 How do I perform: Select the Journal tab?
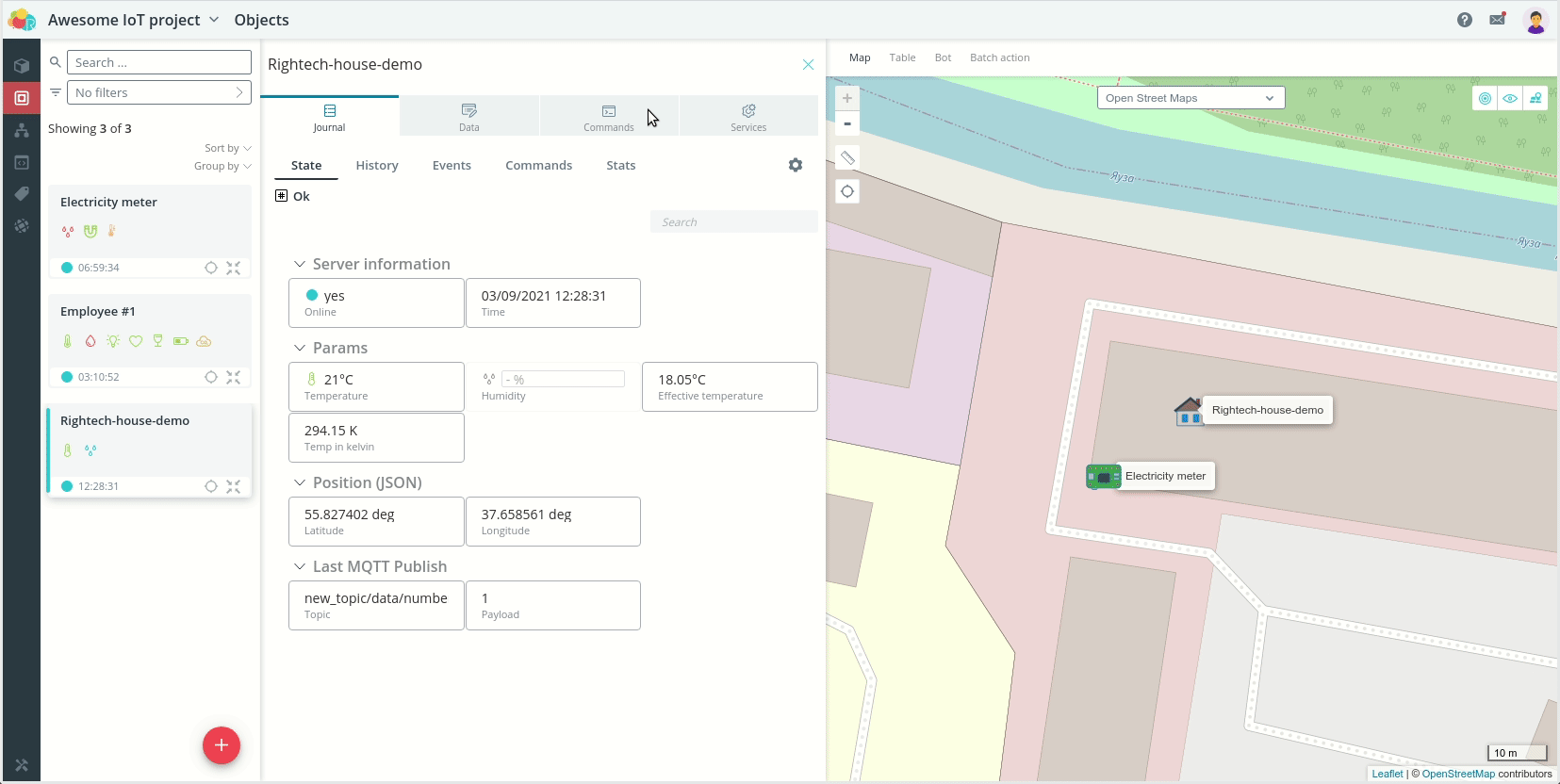click(329, 117)
